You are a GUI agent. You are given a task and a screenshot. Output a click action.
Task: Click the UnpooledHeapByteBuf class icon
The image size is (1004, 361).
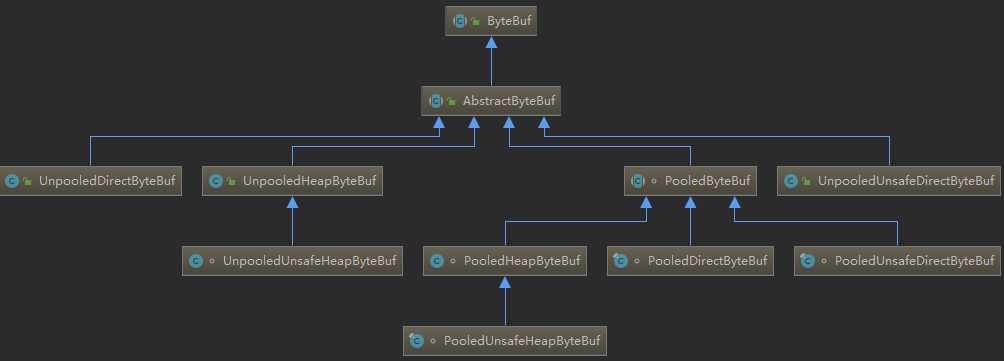216,181
